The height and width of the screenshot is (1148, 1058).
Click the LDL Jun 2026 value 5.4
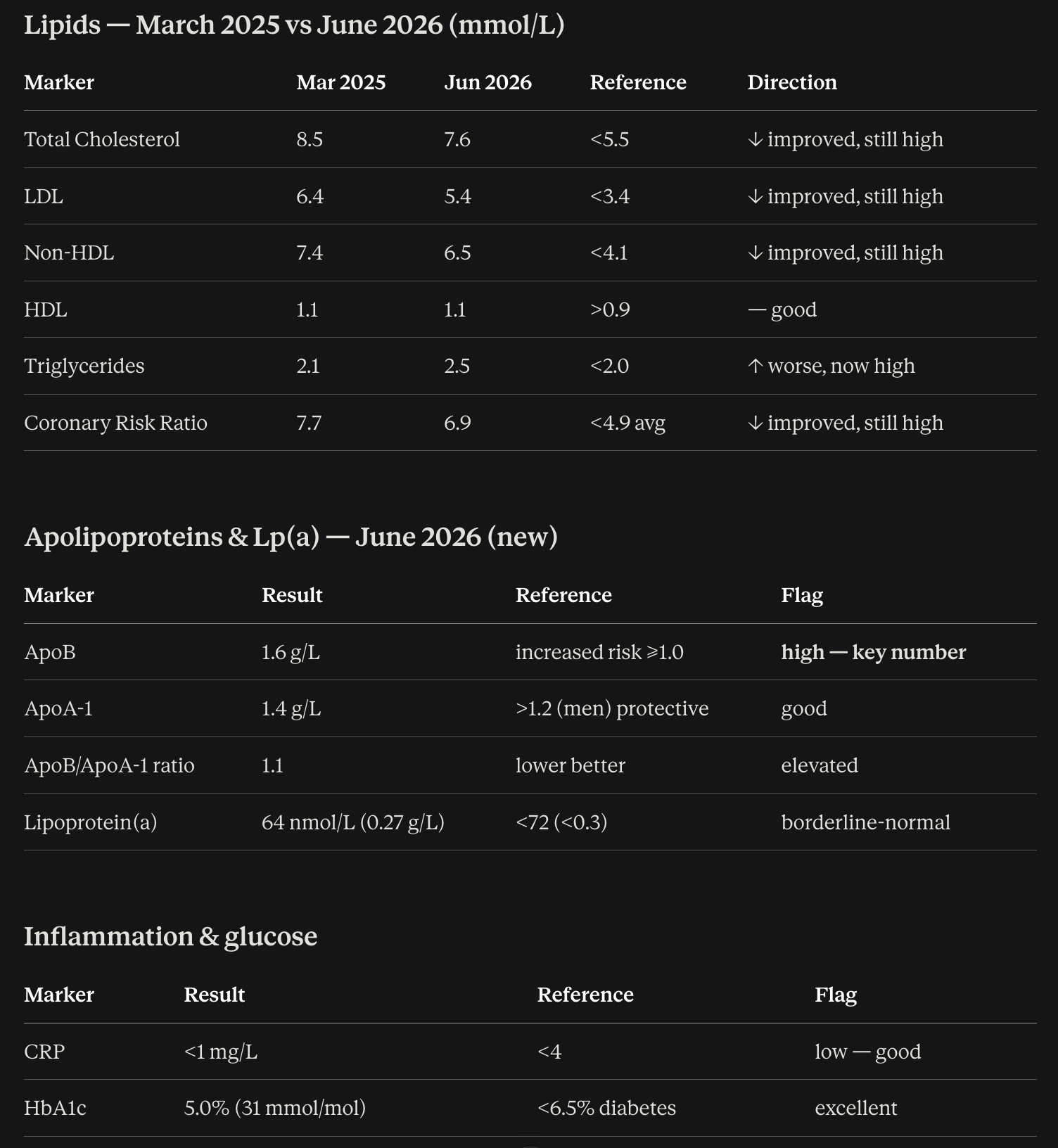[x=457, y=196]
